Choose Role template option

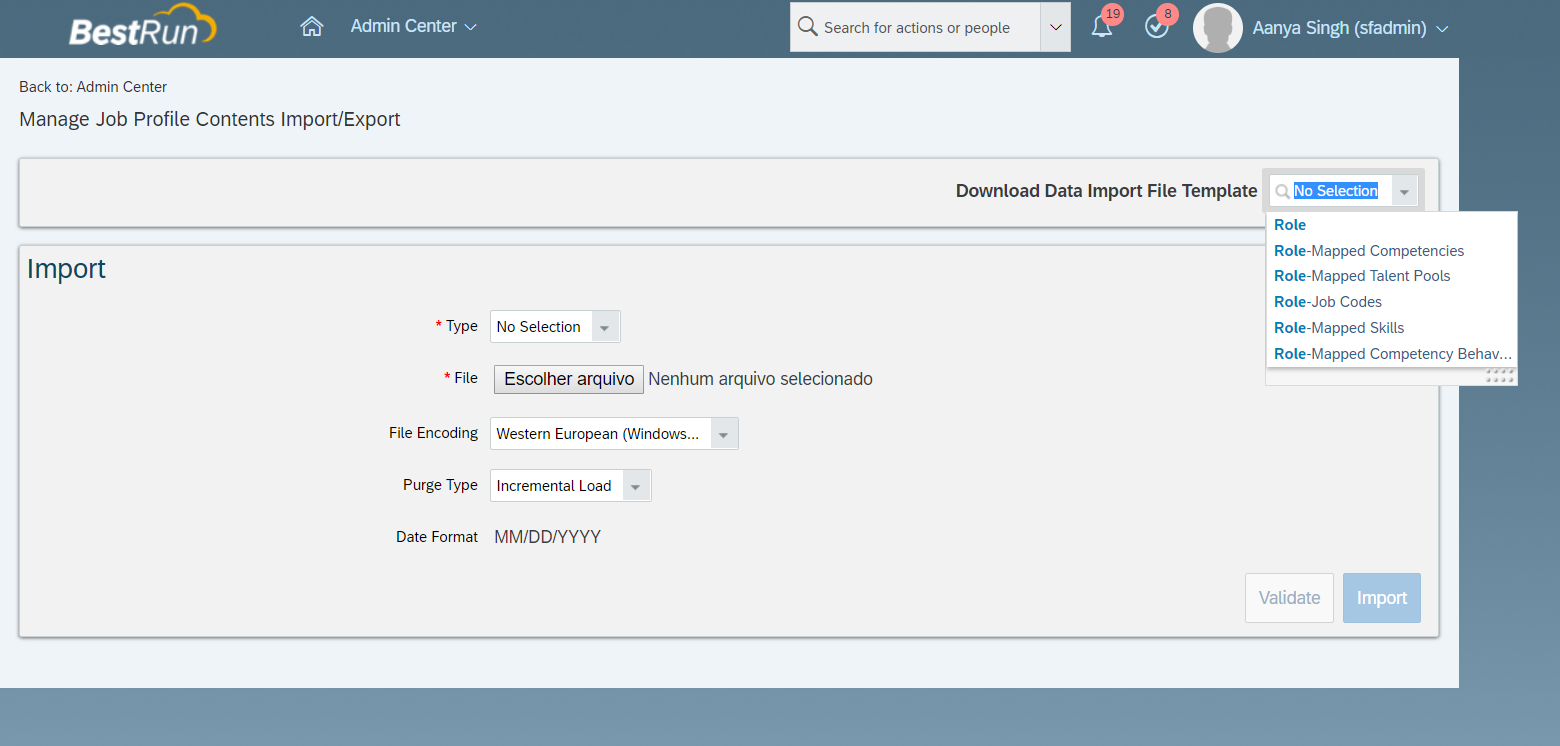point(1391,225)
